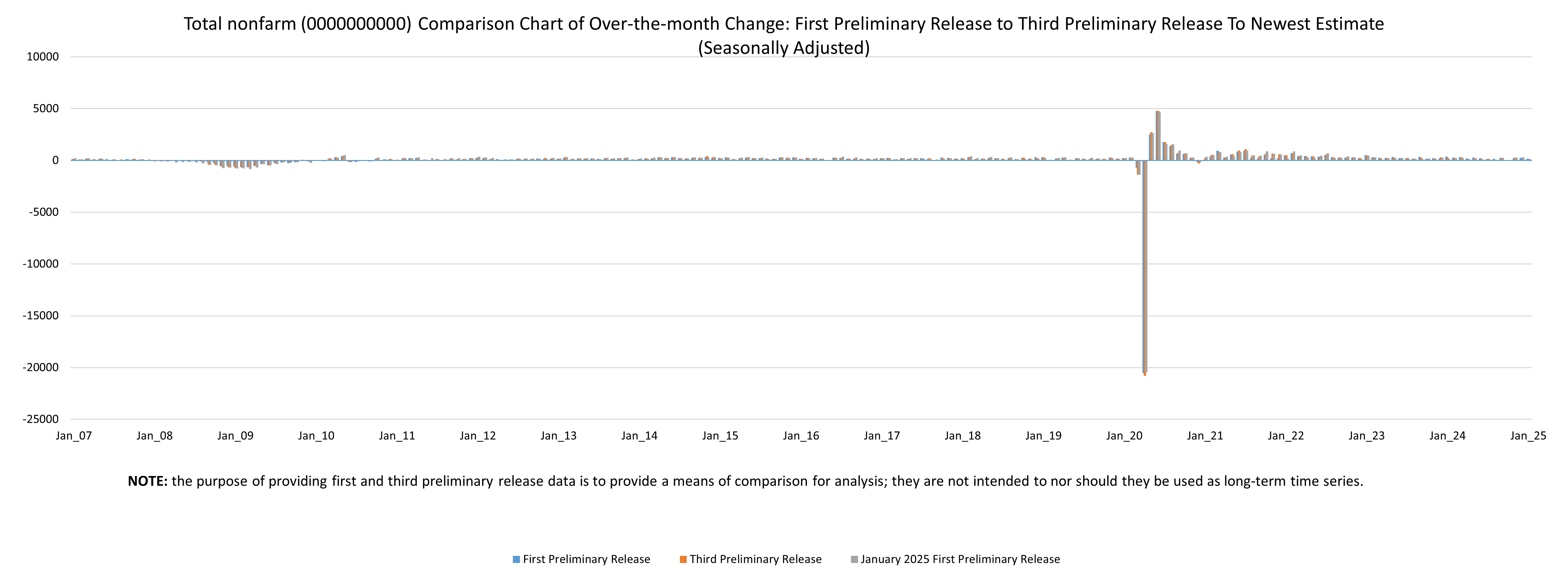
Task: Click the Jan_10 x-axis label
Action: tap(316, 436)
